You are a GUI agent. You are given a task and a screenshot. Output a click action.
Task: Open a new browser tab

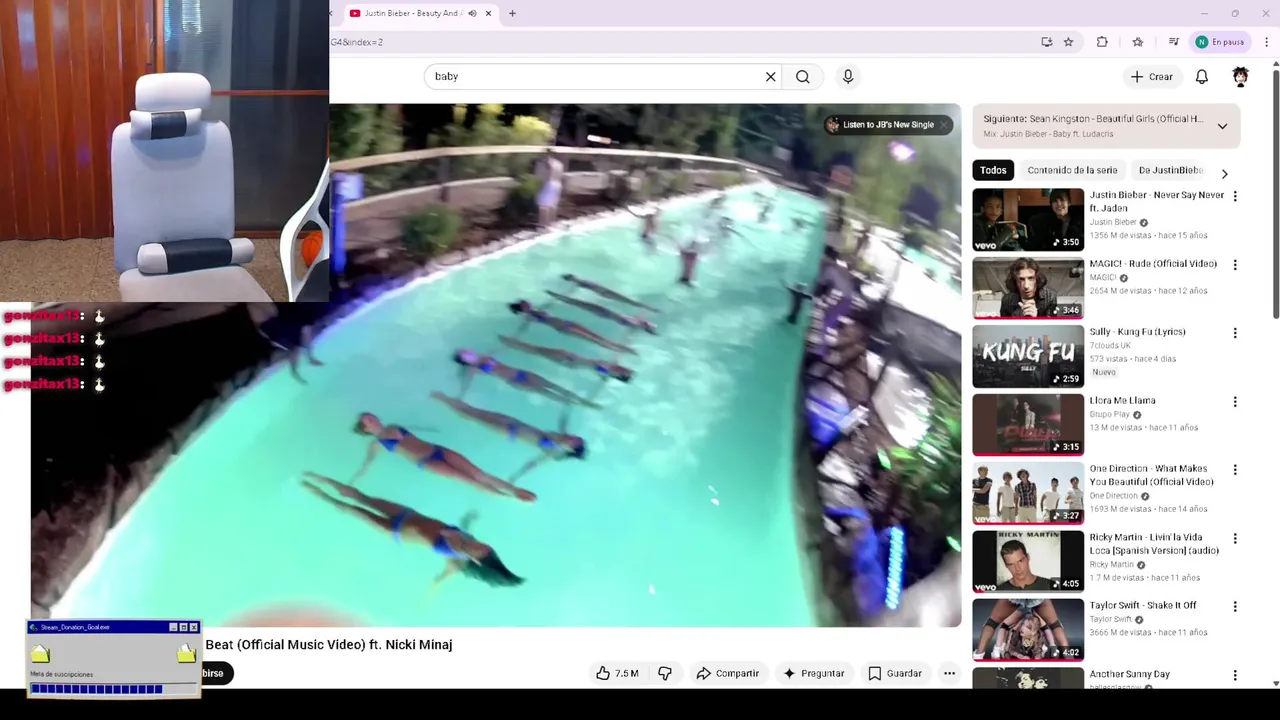click(512, 13)
